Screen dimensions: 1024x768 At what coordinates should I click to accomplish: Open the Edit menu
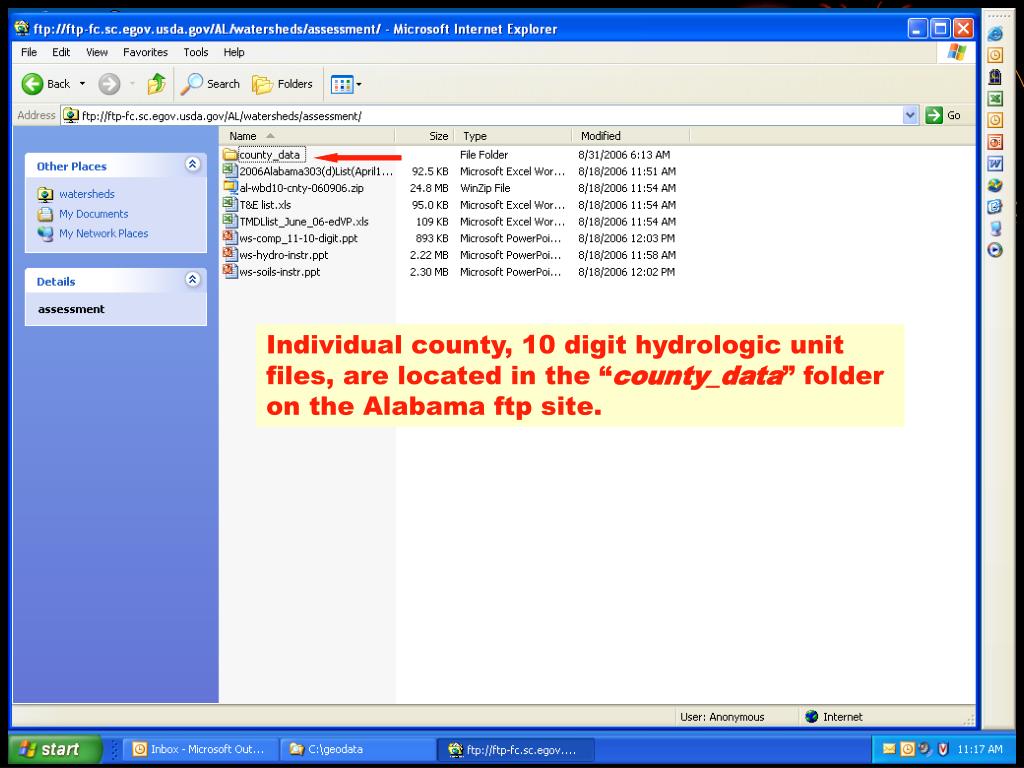click(x=61, y=52)
